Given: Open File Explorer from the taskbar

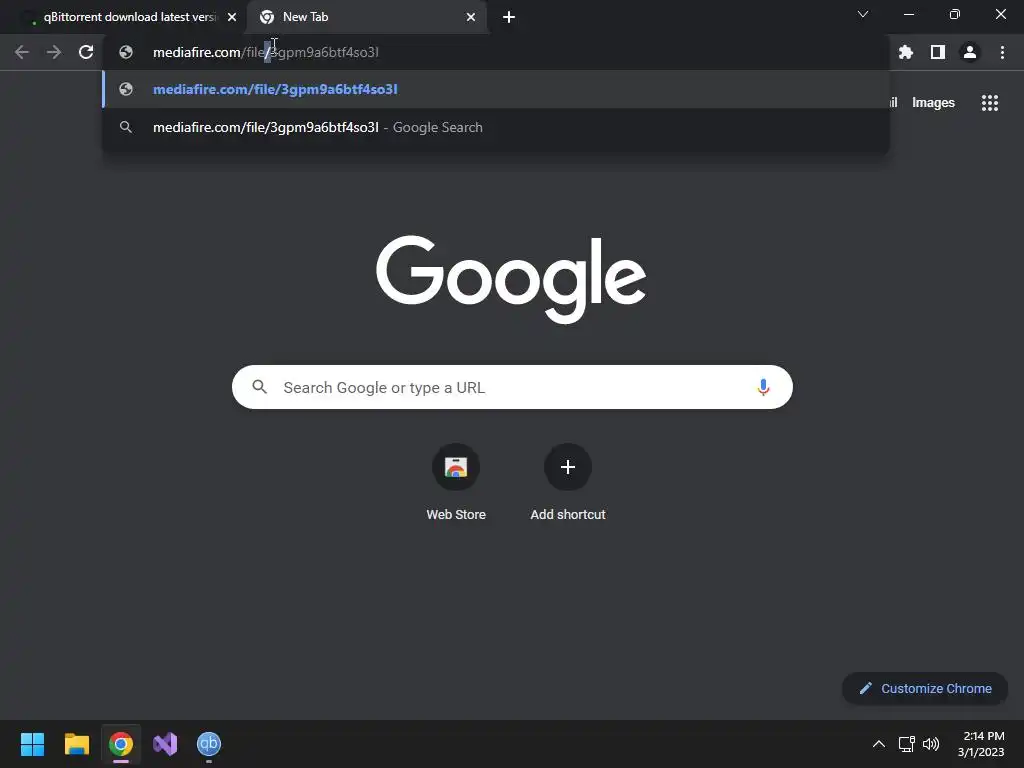Looking at the screenshot, I should pyautogui.click(x=76, y=744).
